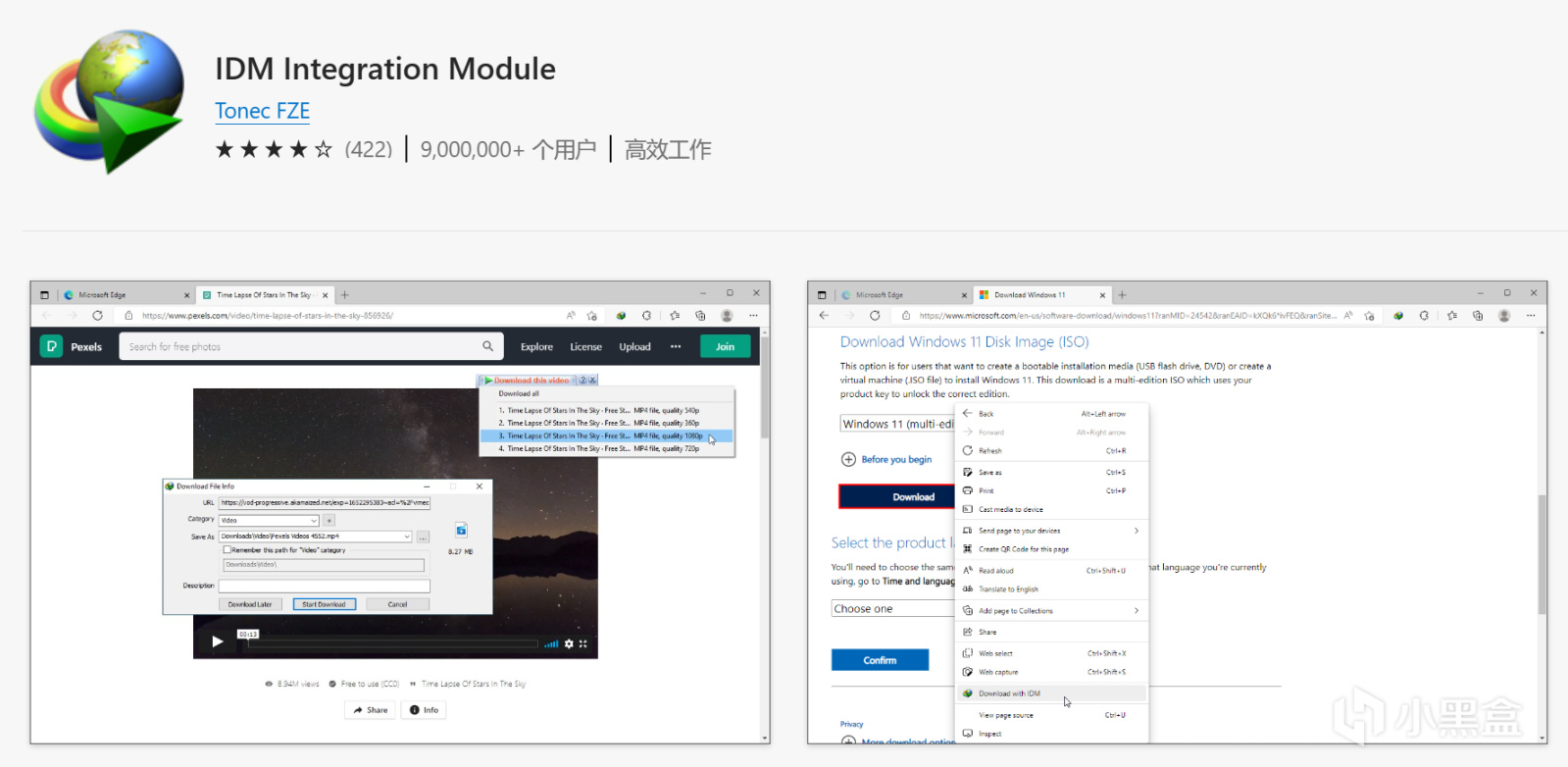Open the profile avatar in the Pexels browser

pyautogui.click(x=727, y=316)
